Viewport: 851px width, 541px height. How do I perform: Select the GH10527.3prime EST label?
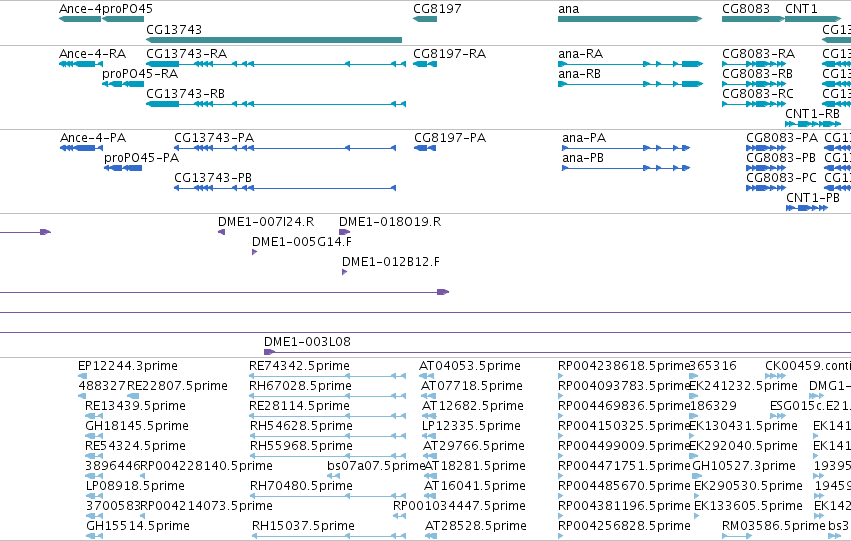click(744, 467)
